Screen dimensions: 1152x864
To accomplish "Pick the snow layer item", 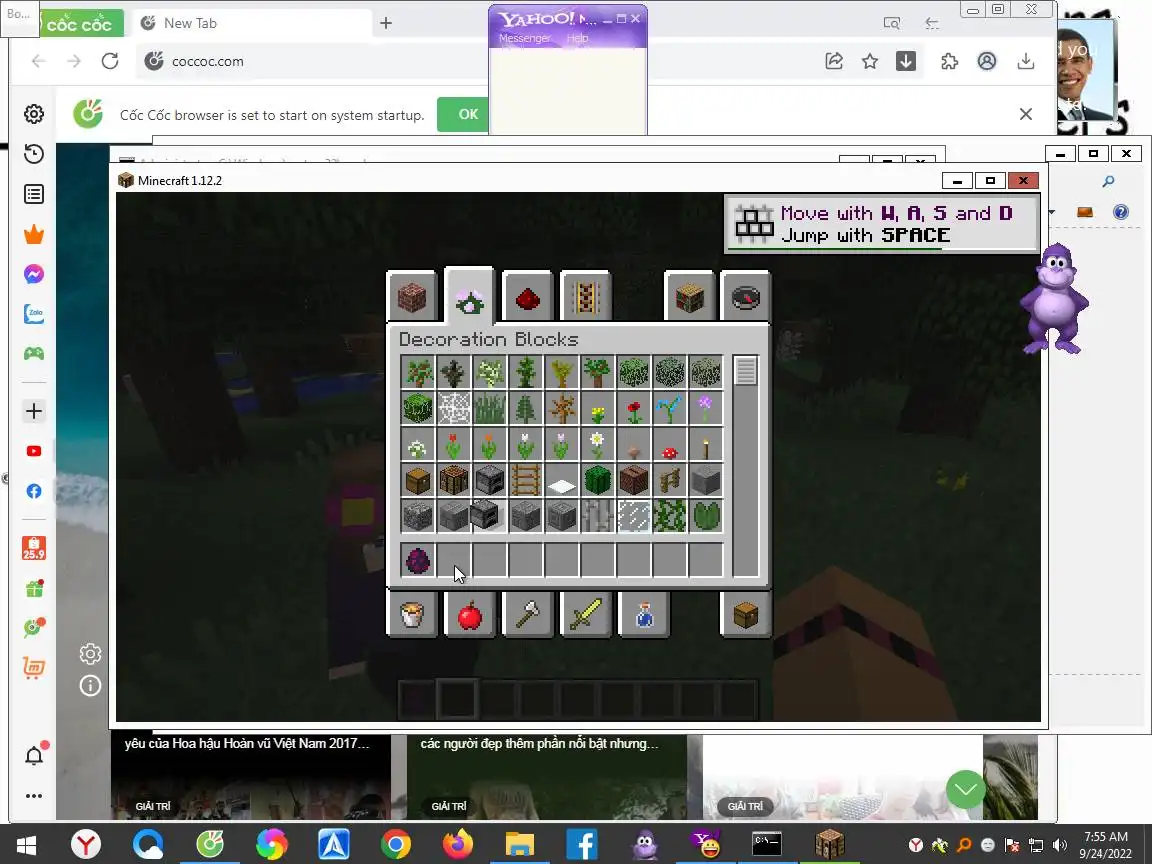I will click(x=562, y=480).
